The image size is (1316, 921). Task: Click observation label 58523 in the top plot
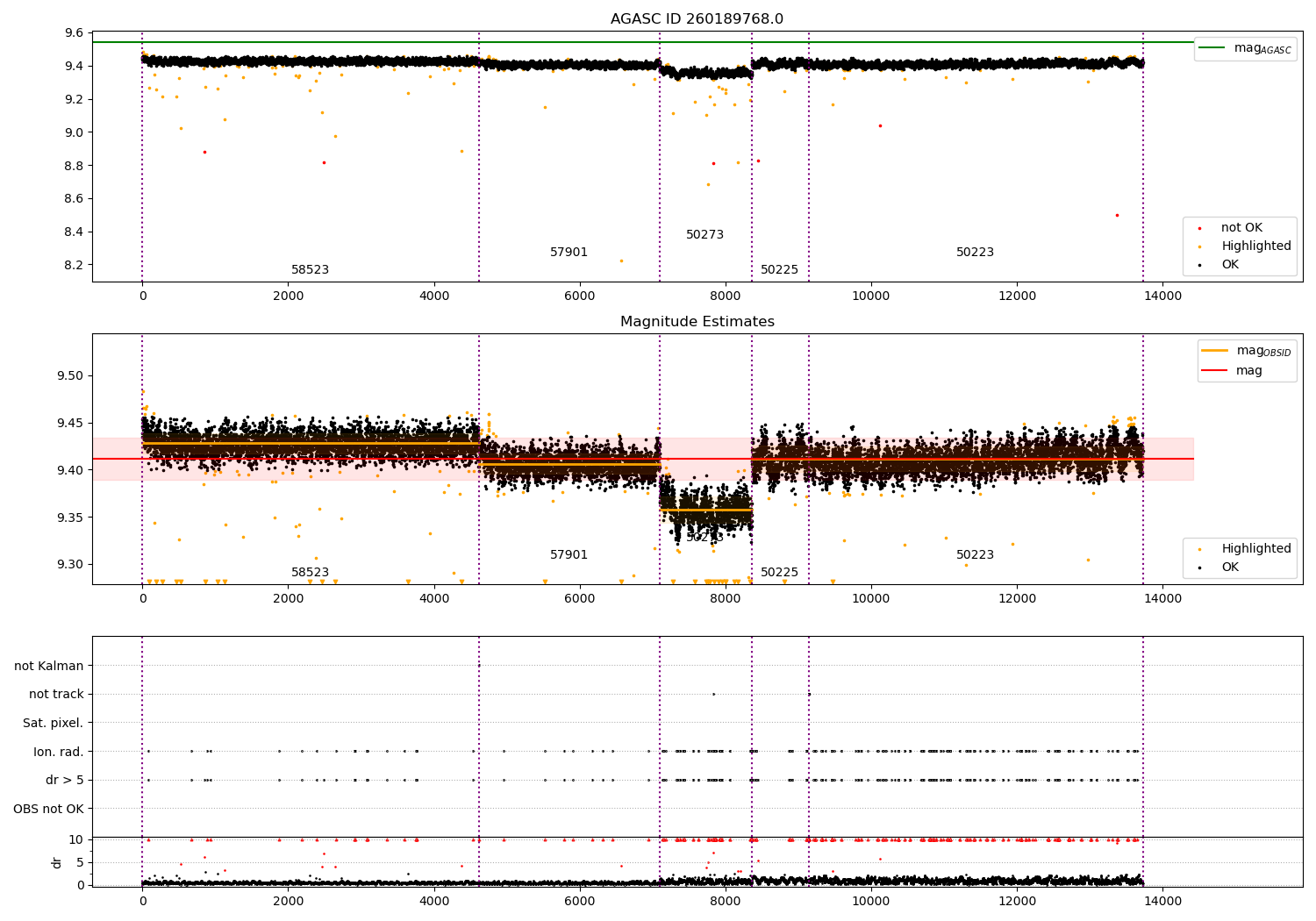310,270
